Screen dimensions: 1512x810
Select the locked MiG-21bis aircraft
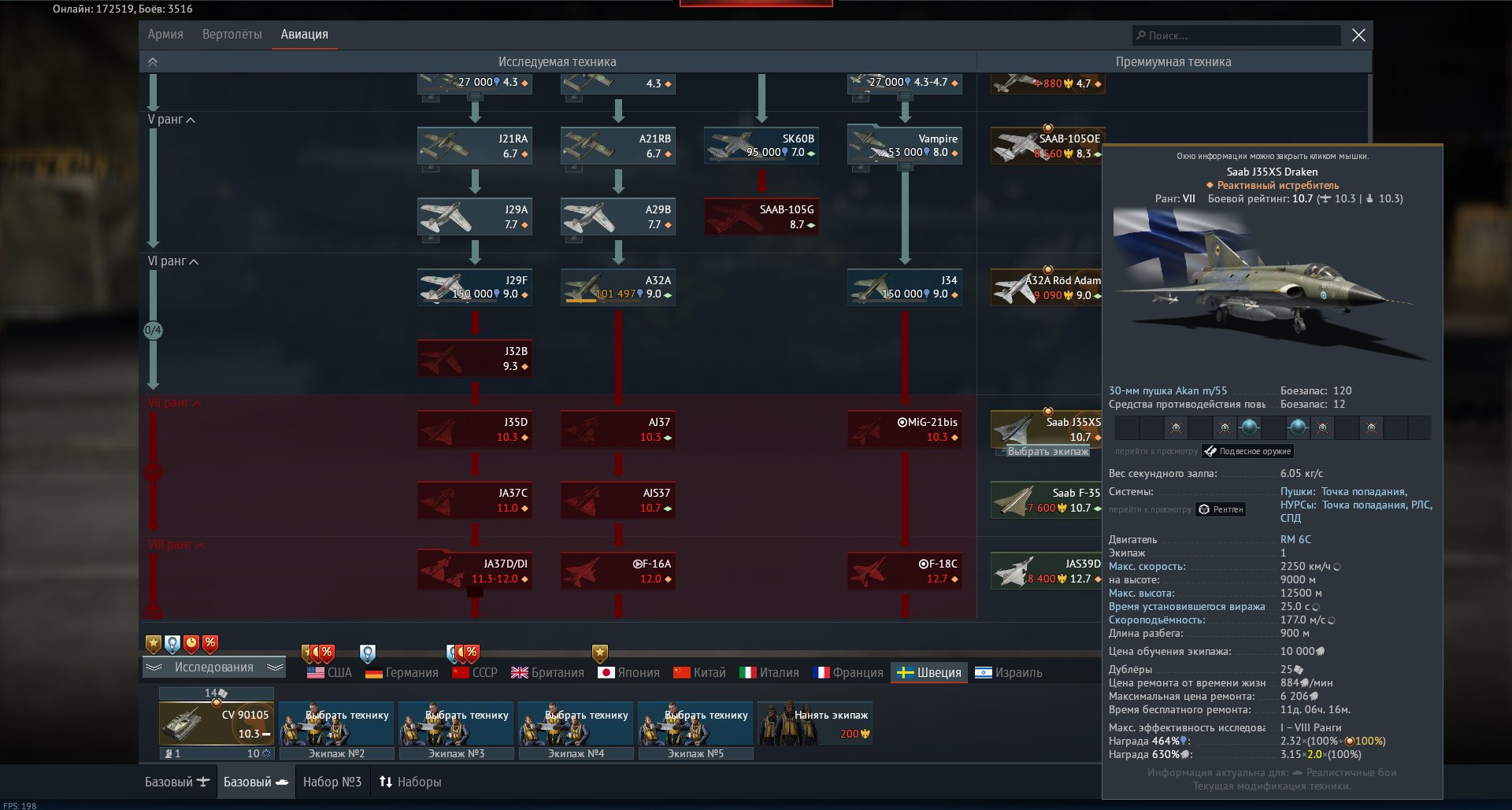[x=905, y=429]
